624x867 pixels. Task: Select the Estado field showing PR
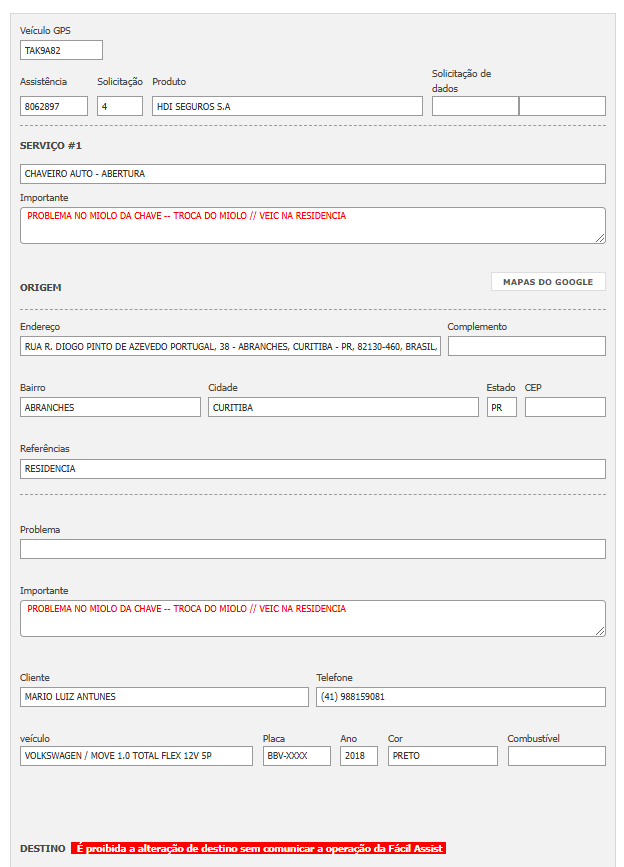pos(502,407)
